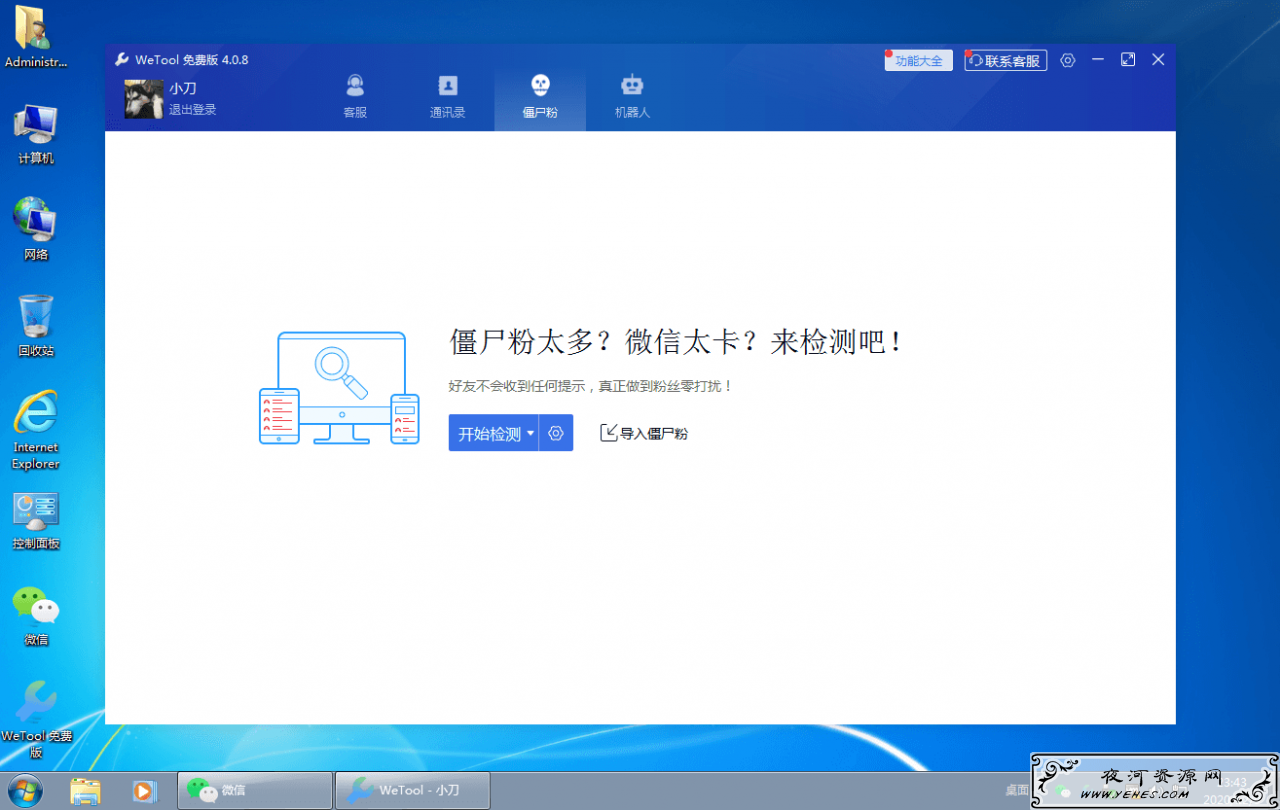Open the media player taskbar icon
The width and height of the screenshot is (1280, 810).
[145, 790]
